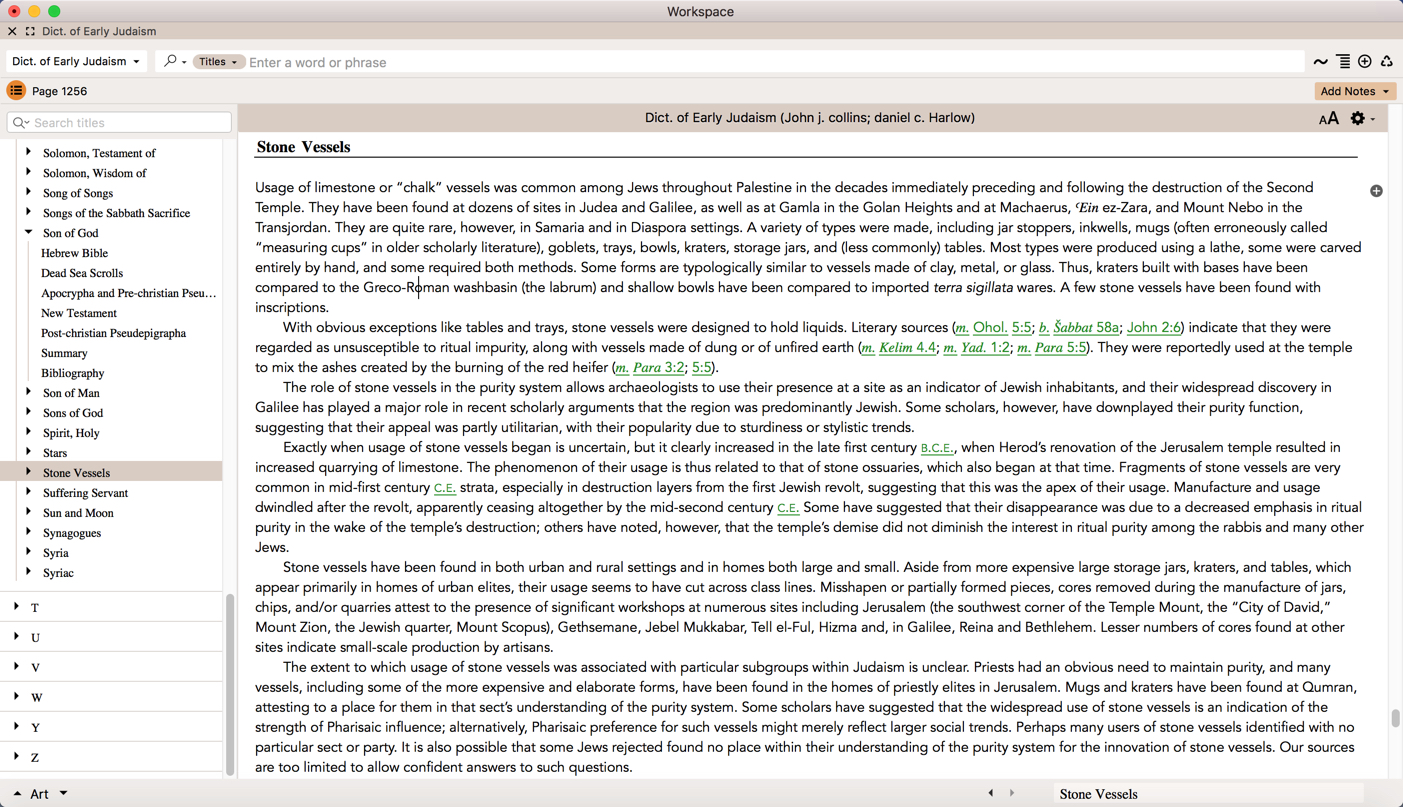Open the Art dropdown arrow in bottom bar
Screen dimensions: 1403x807
click(x=63, y=794)
